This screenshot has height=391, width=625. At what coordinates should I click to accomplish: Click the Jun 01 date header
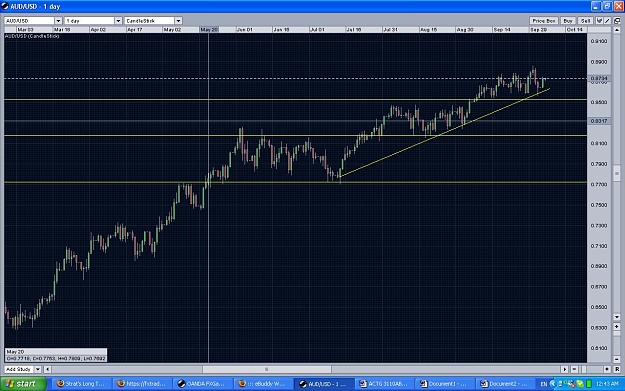point(245,30)
